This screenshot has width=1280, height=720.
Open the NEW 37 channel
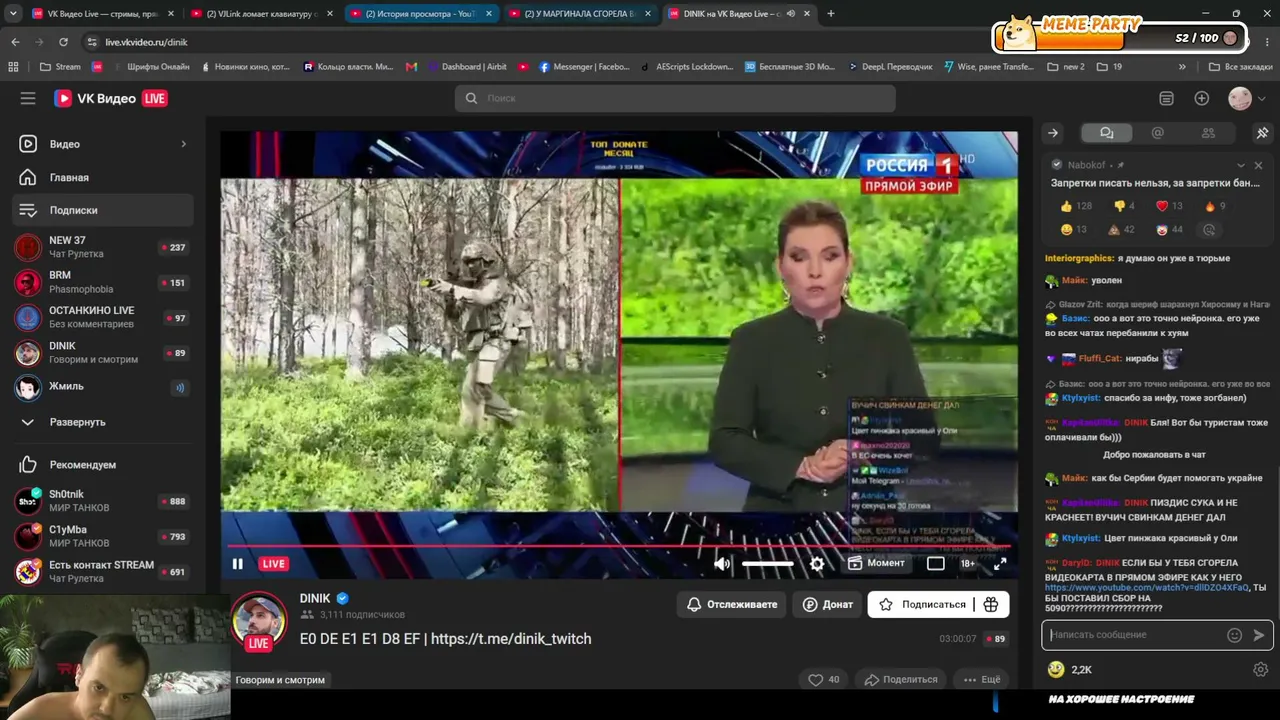pos(103,247)
